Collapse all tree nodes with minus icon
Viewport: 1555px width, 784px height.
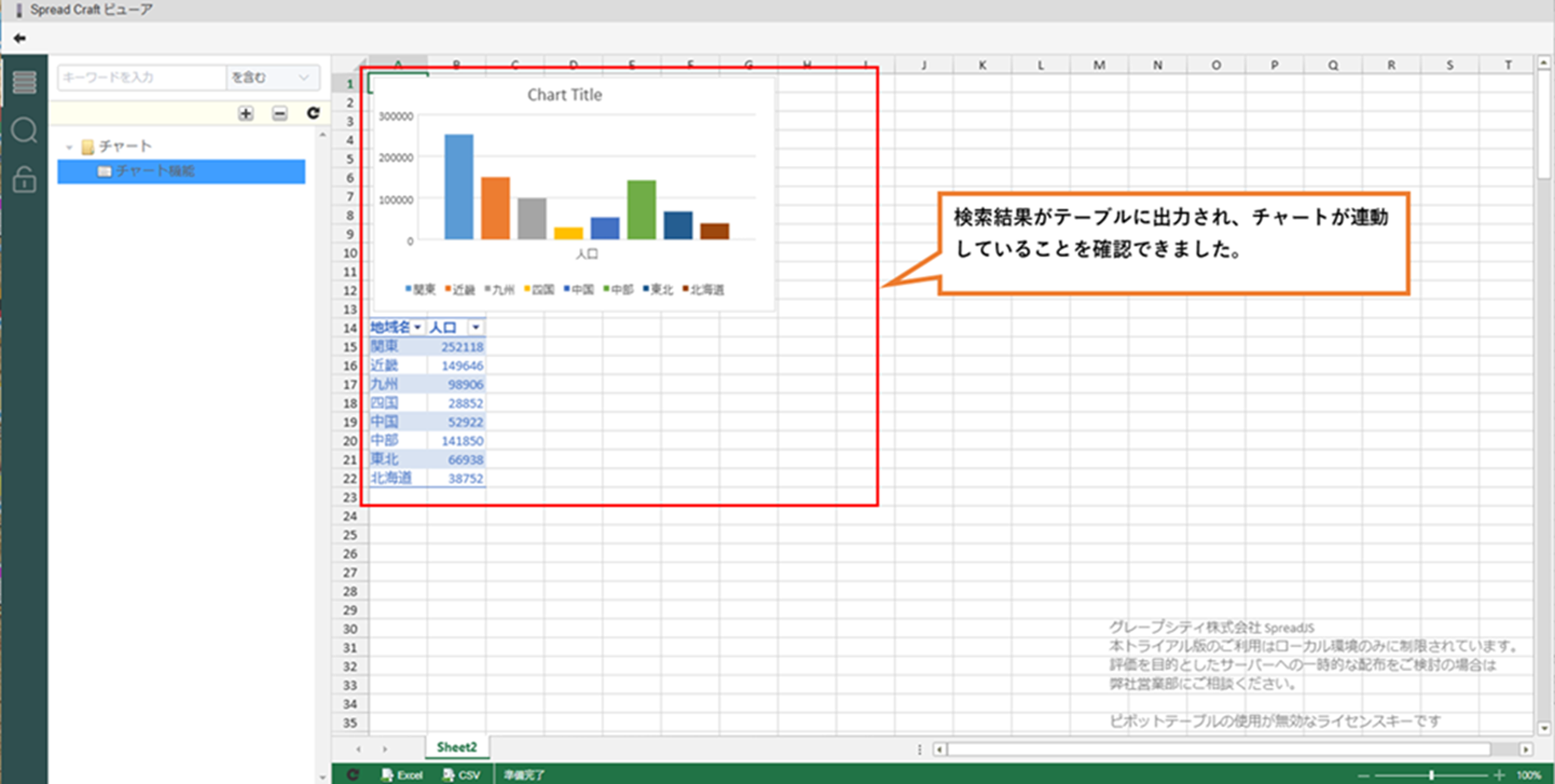coord(280,114)
